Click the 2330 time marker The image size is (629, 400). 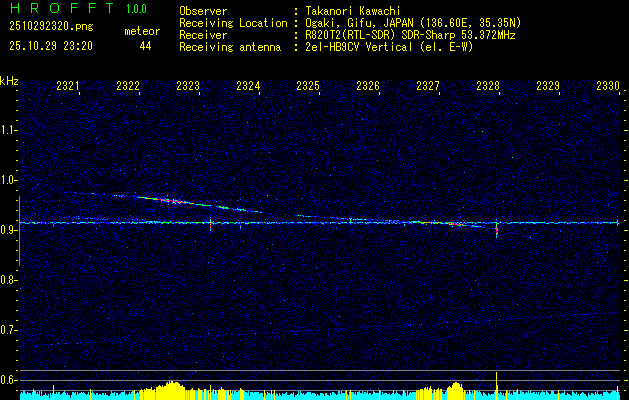pos(608,85)
